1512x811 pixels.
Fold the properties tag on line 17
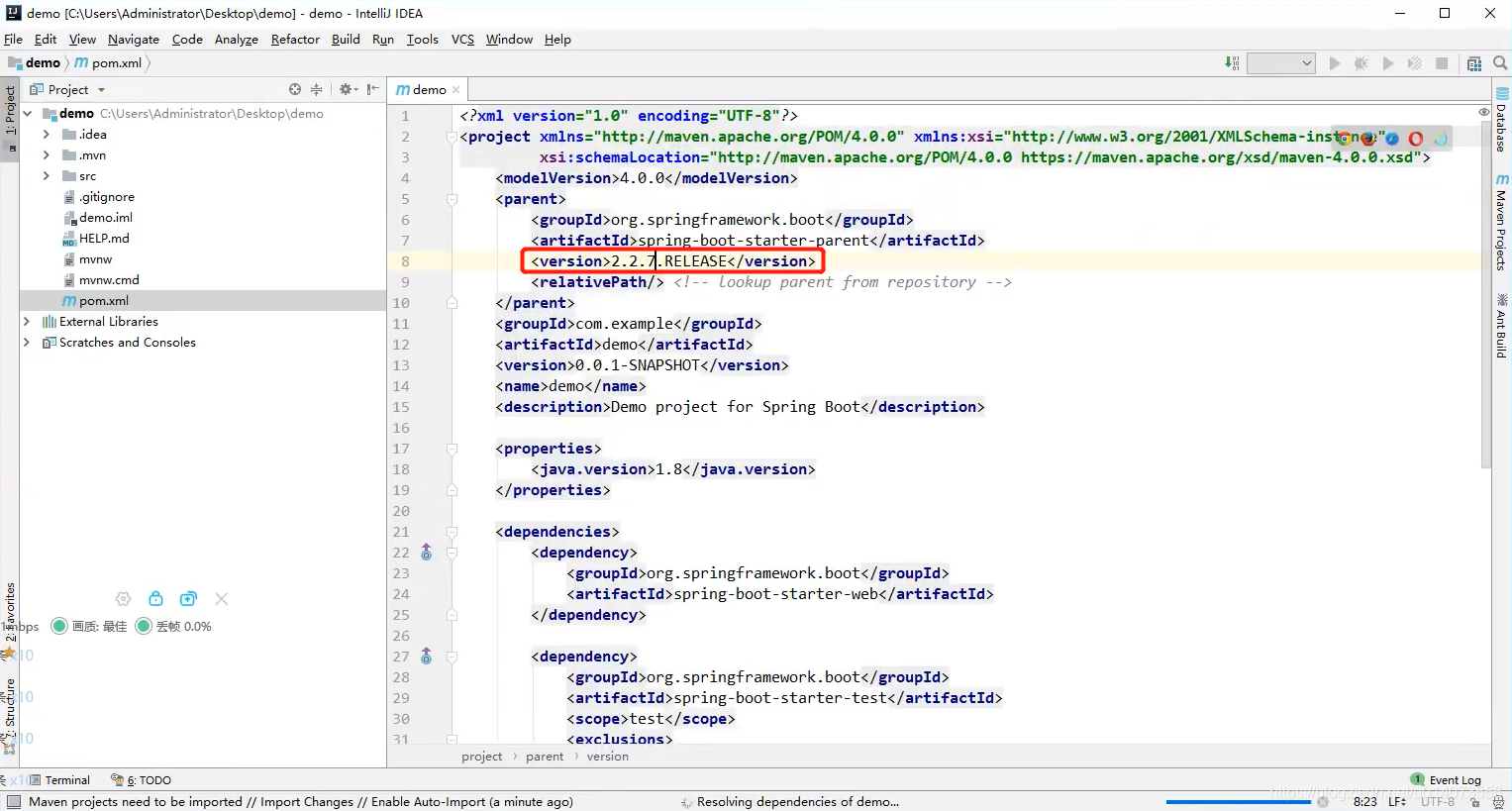(452, 449)
